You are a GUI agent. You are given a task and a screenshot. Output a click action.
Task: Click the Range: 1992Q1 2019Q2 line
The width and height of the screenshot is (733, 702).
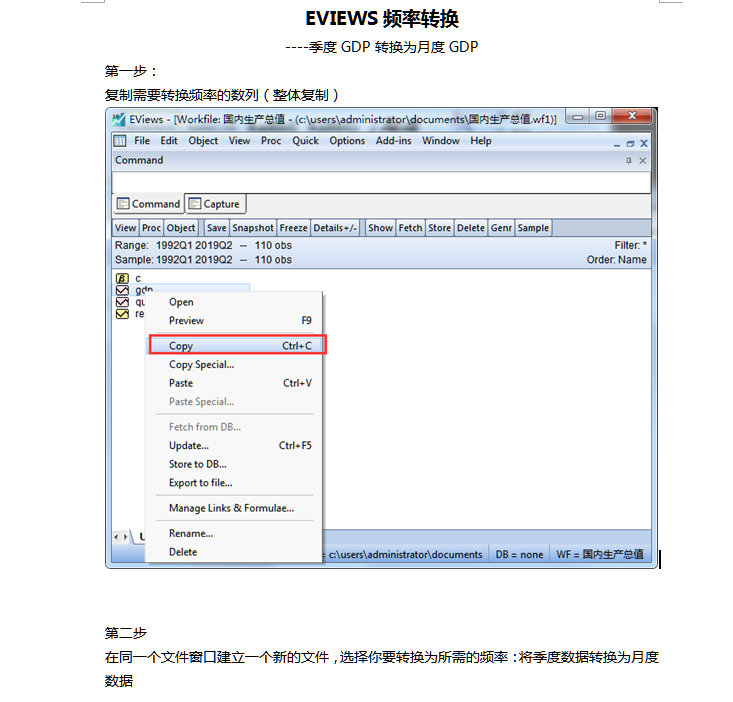pyautogui.click(x=203, y=245)
